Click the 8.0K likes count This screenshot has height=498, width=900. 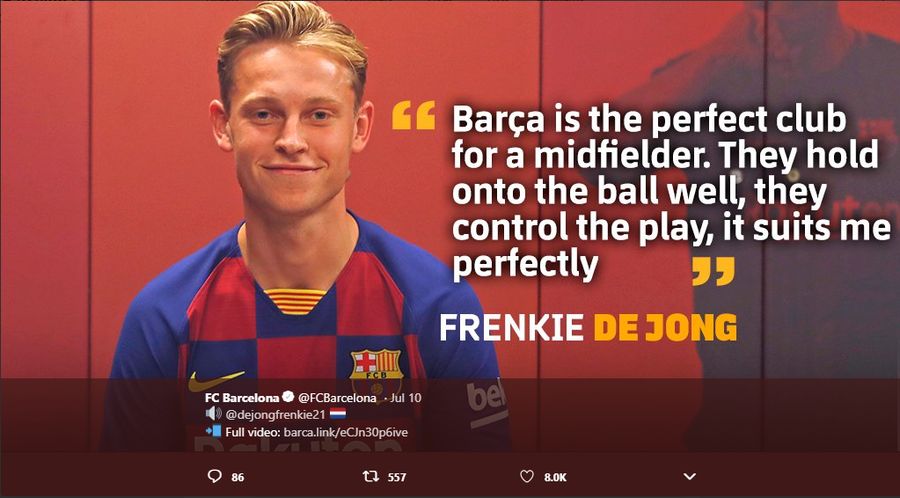click(555, 478)
